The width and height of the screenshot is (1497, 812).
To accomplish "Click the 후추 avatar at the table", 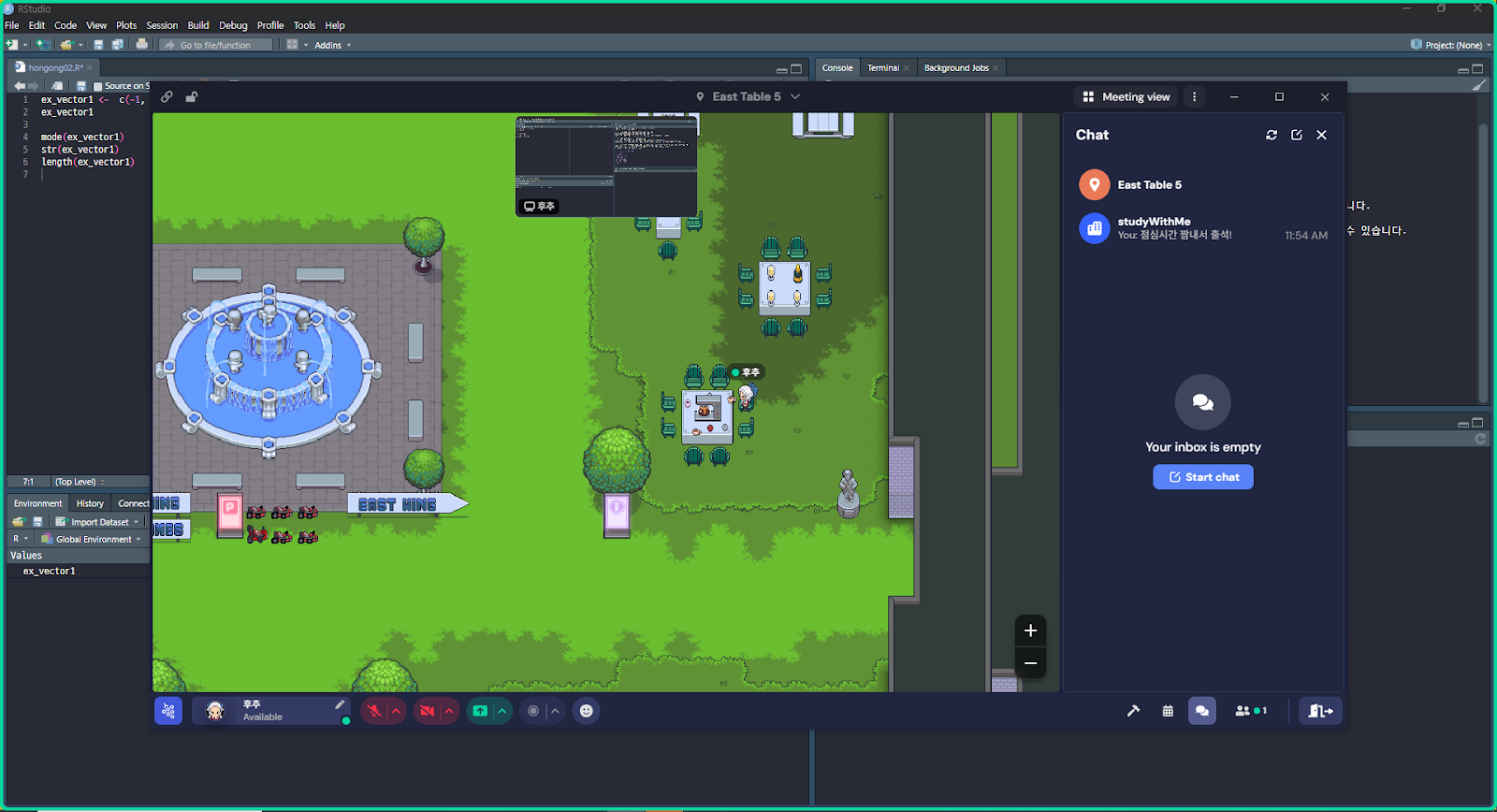I will [746, 397].
